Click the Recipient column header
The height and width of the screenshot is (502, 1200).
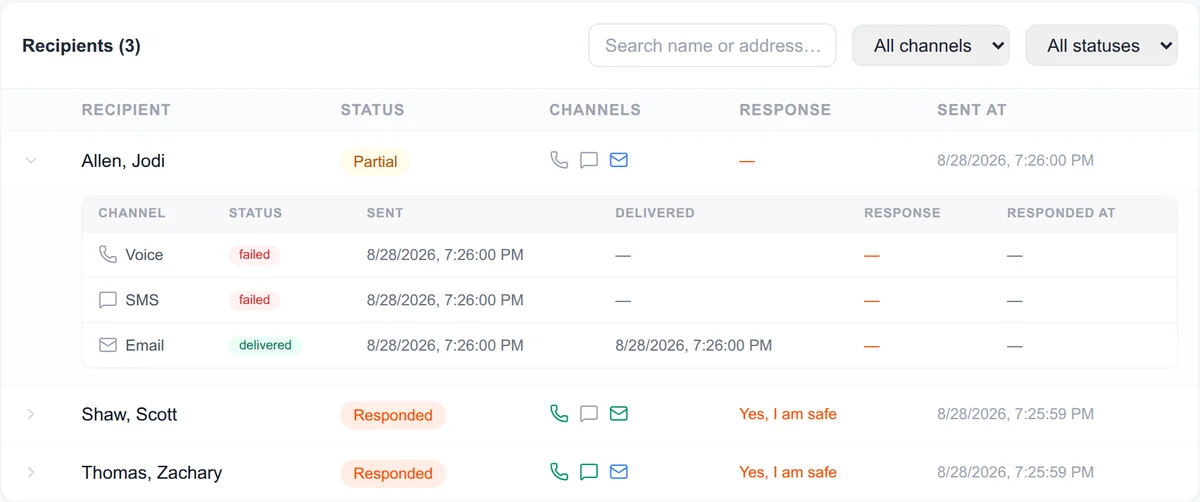point(126,110)
